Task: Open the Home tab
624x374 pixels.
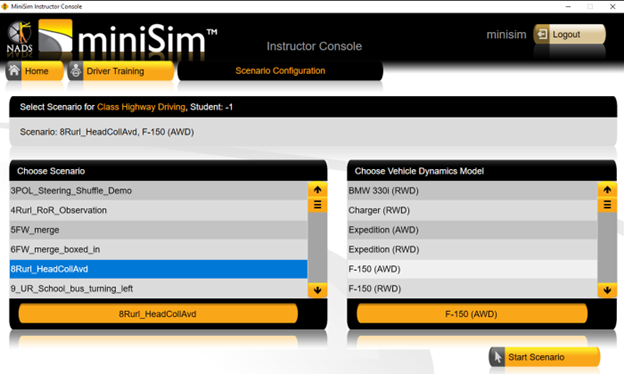Action: click(35, 71)
